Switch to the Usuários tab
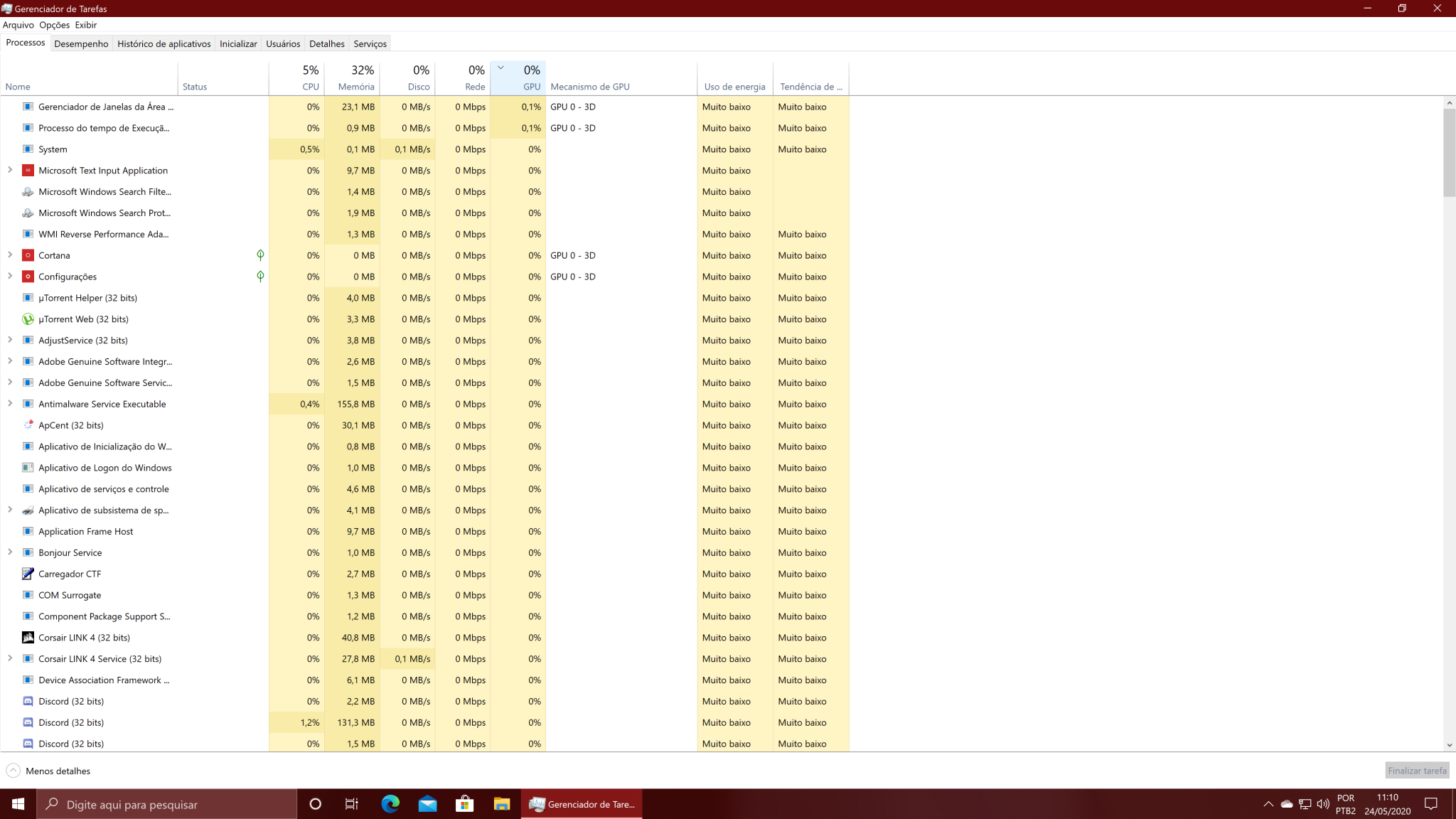The height and width of the screenshot is (819, 1456). [x=283, y=44]
